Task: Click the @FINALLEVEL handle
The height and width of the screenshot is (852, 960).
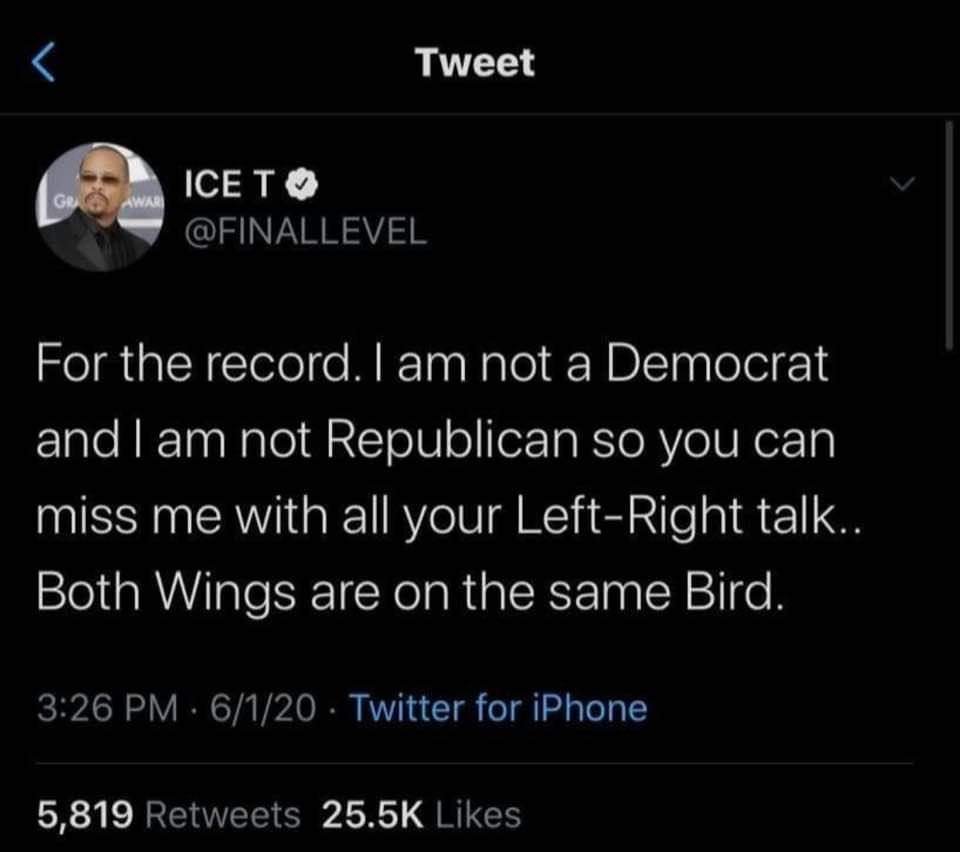Action: point(305,232)
